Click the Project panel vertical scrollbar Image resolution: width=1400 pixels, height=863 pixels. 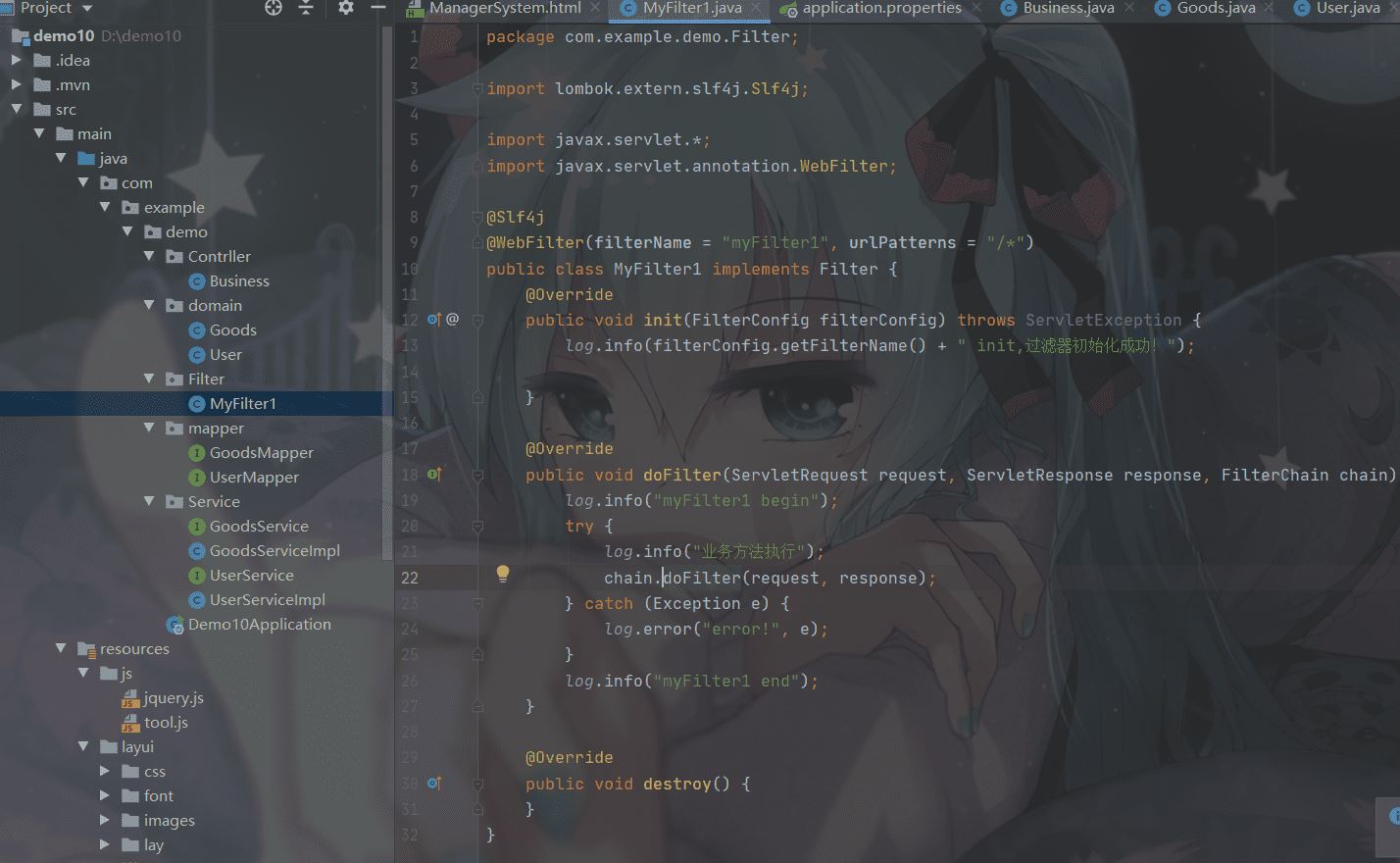click(387, 294)
